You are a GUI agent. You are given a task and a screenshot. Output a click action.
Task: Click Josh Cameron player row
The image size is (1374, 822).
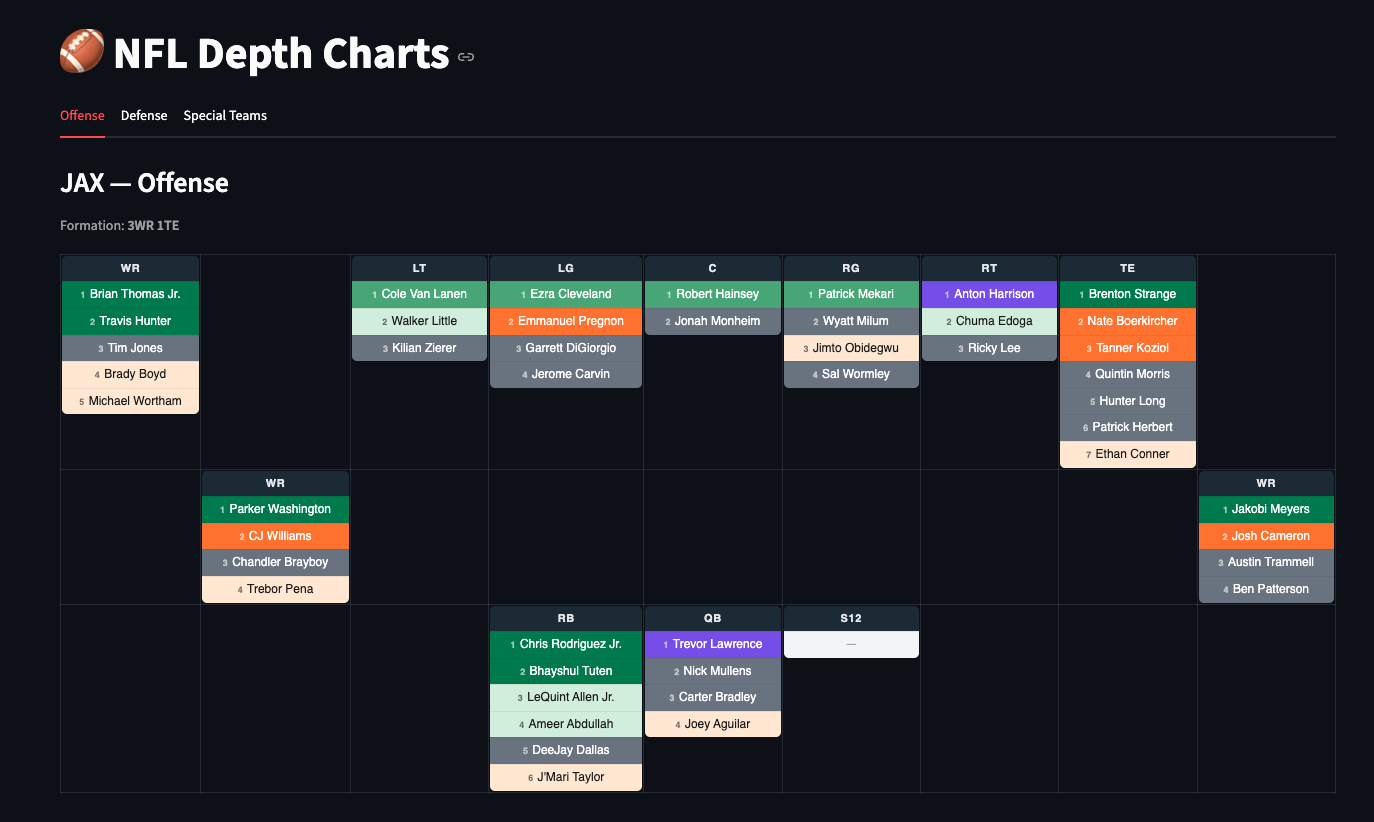pos(1266,536)
